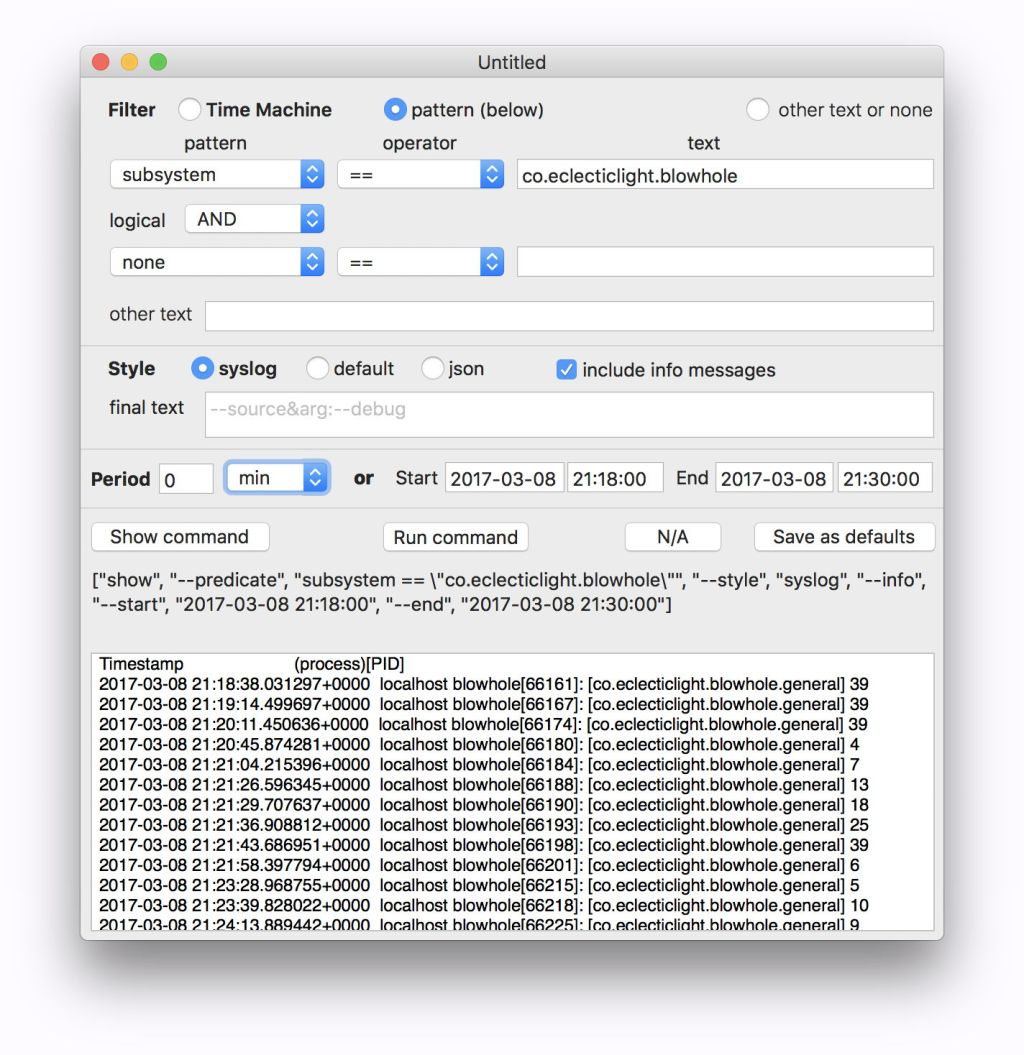The width and height of the screenshot is (1024, 1055).
Task: Open the min period units dropdown
Action: pos(277,478)
